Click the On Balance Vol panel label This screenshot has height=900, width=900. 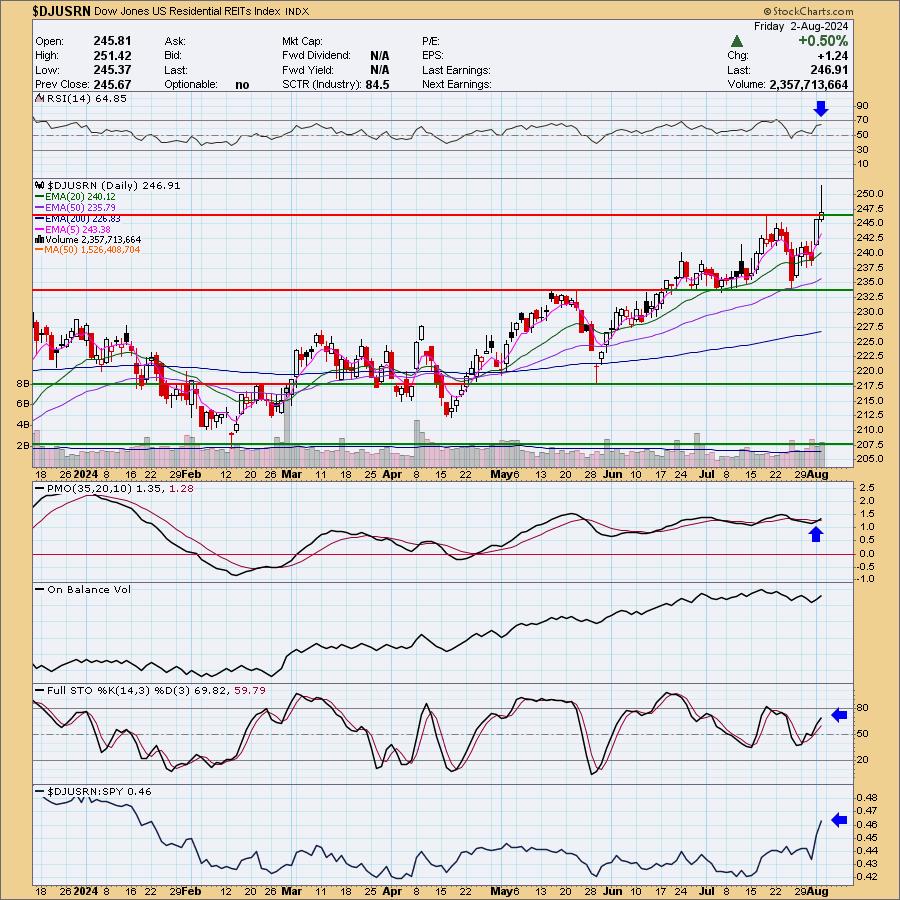(89, 589)
